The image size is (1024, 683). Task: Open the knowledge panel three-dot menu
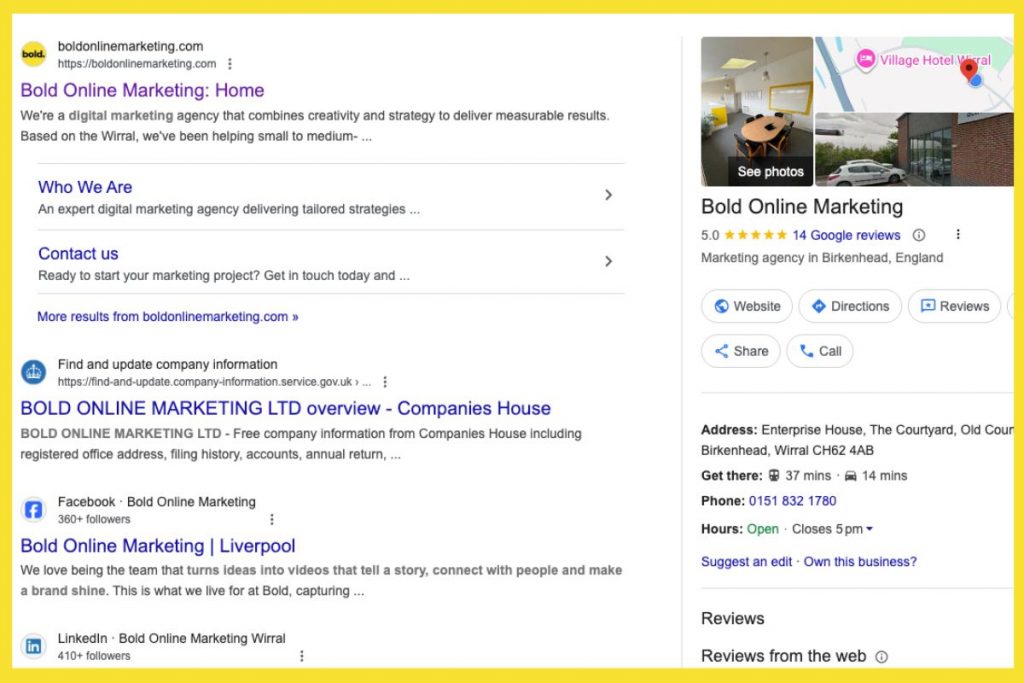tap(958, 233)
